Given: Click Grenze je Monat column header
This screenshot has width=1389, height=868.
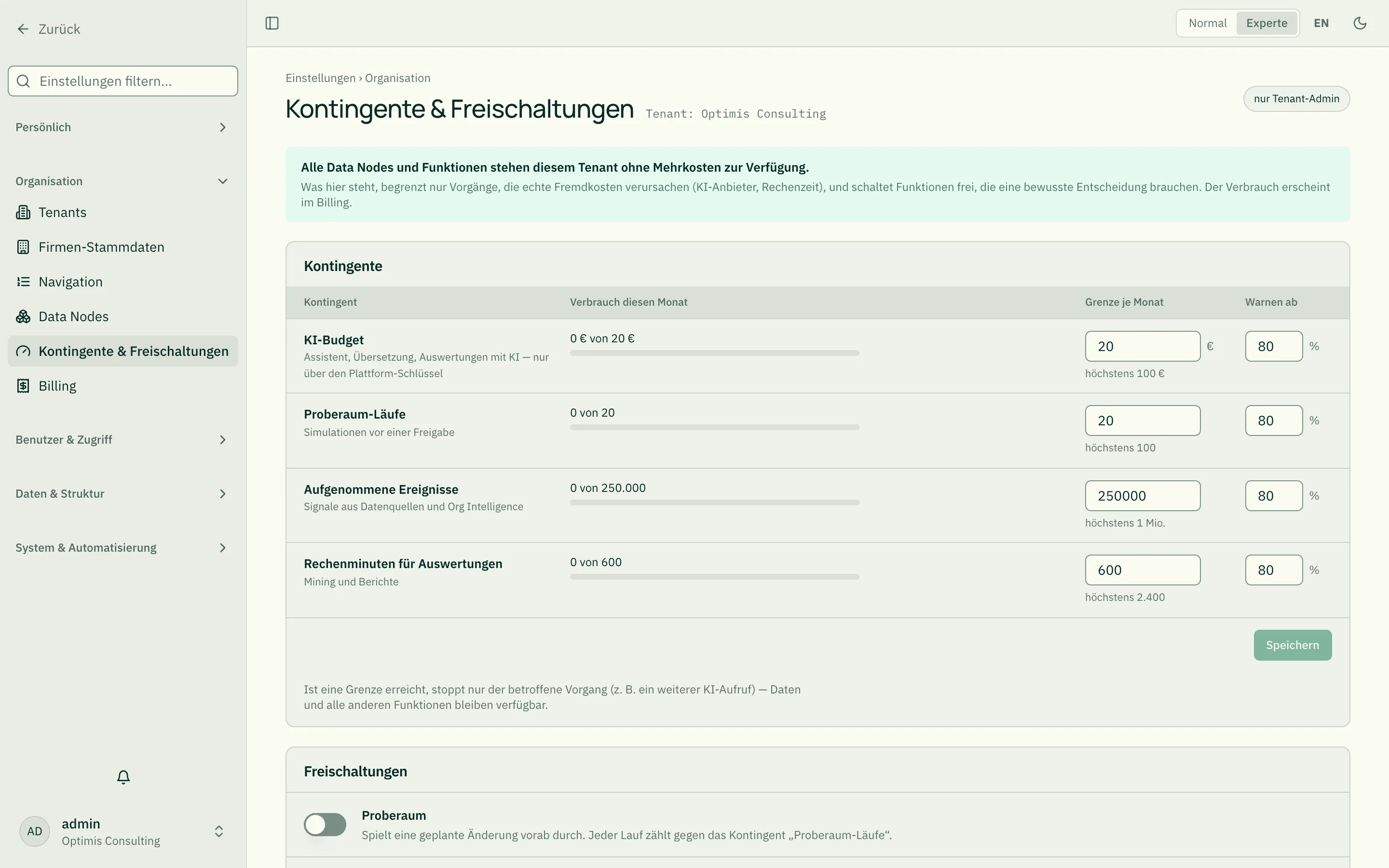Looking at the screenshot, I should (x=1124, y=302).
